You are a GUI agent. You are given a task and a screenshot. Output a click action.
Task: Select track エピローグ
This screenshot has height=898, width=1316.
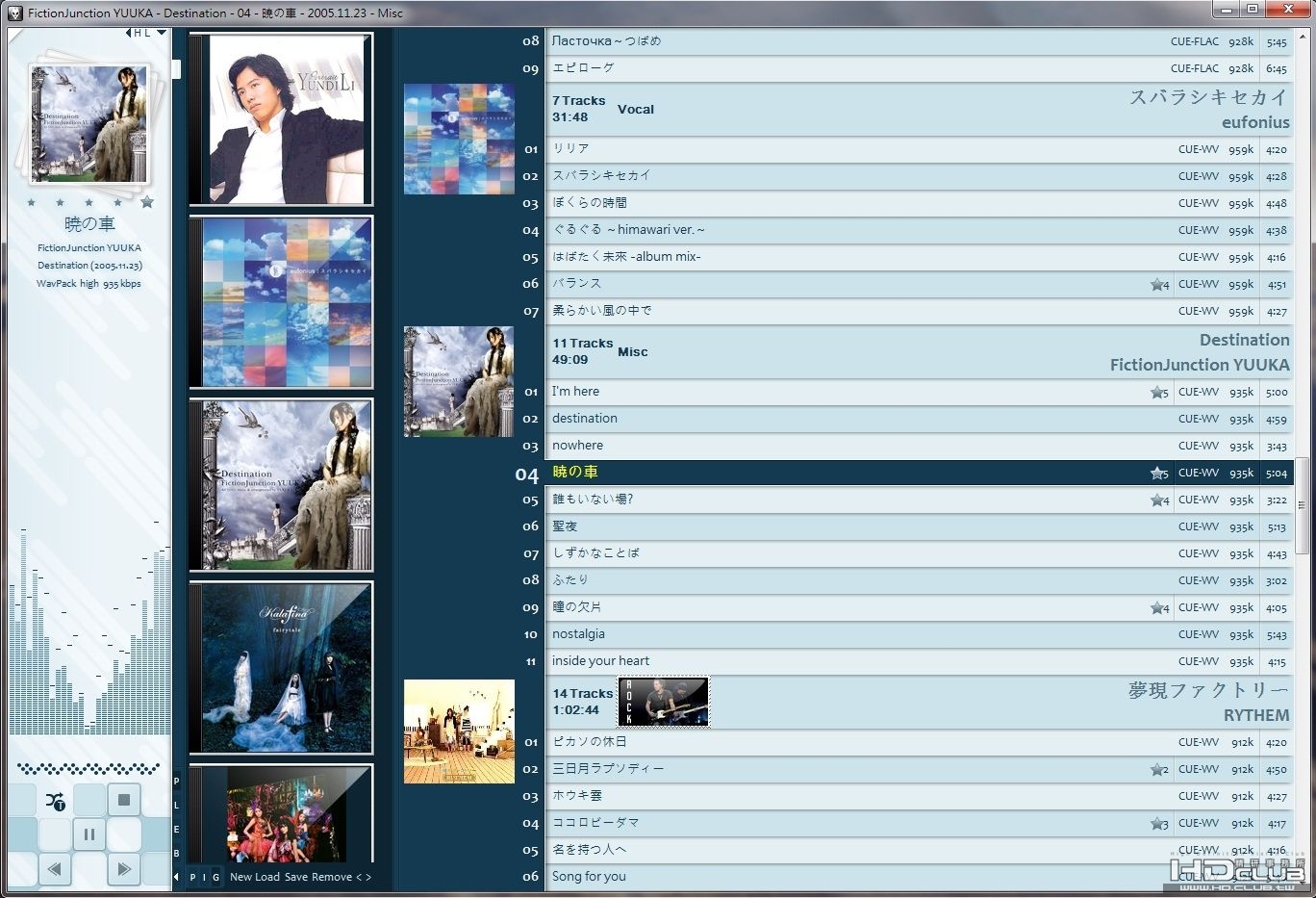tap(918, 68)
